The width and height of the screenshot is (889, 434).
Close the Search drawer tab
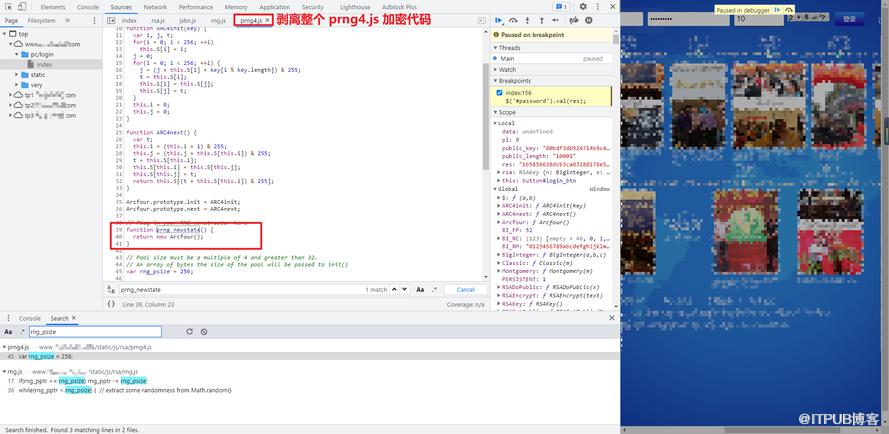coord(74,318)
